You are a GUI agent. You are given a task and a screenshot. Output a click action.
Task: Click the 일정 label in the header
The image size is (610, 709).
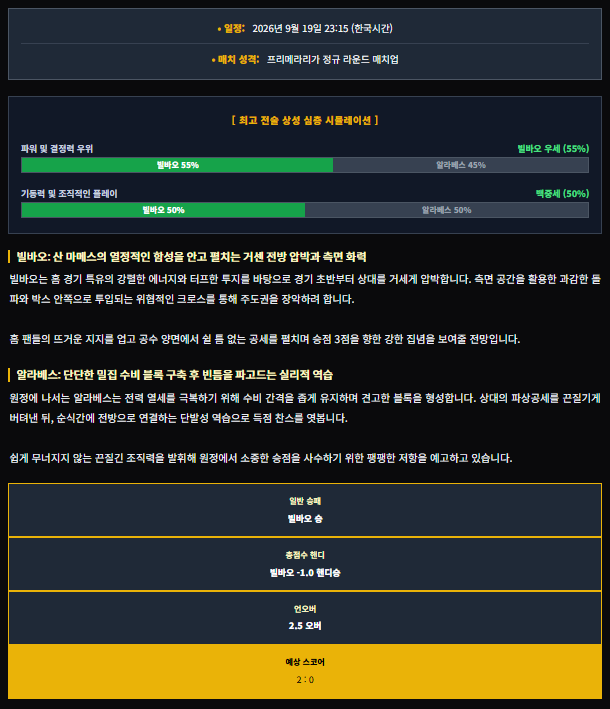click(x=231, y=28)
